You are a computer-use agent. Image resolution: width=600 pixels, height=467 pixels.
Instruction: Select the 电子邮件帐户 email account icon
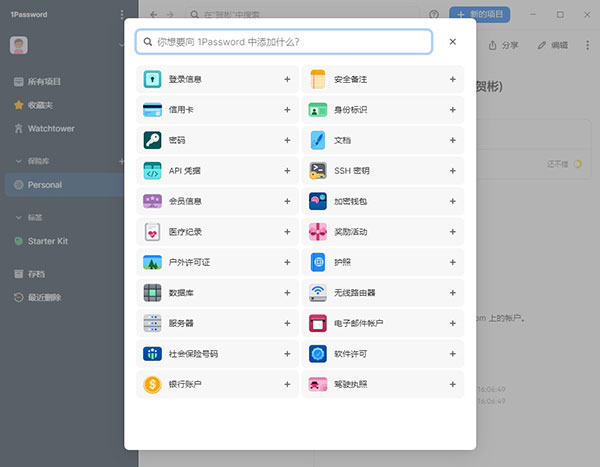(318, 323)
